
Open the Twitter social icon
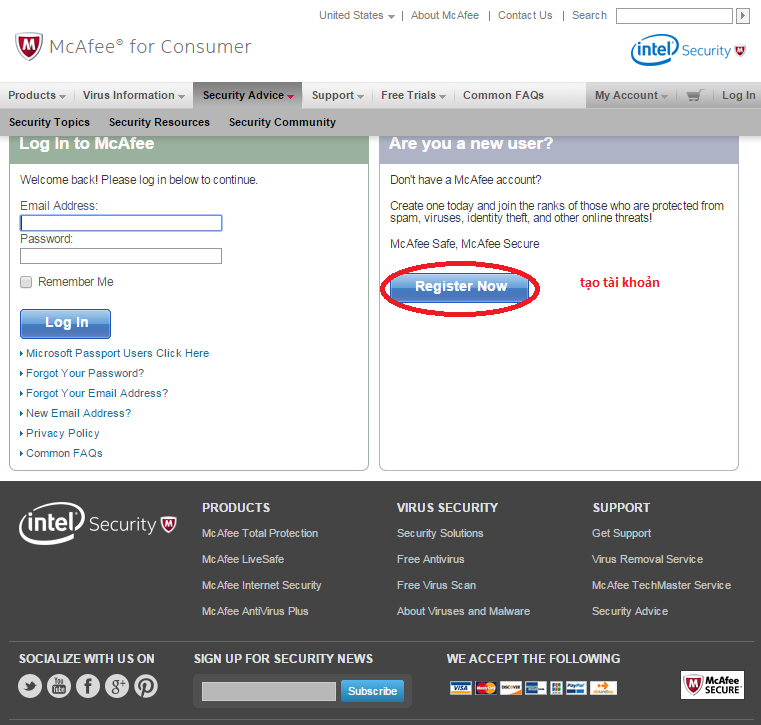click(30, 686)
